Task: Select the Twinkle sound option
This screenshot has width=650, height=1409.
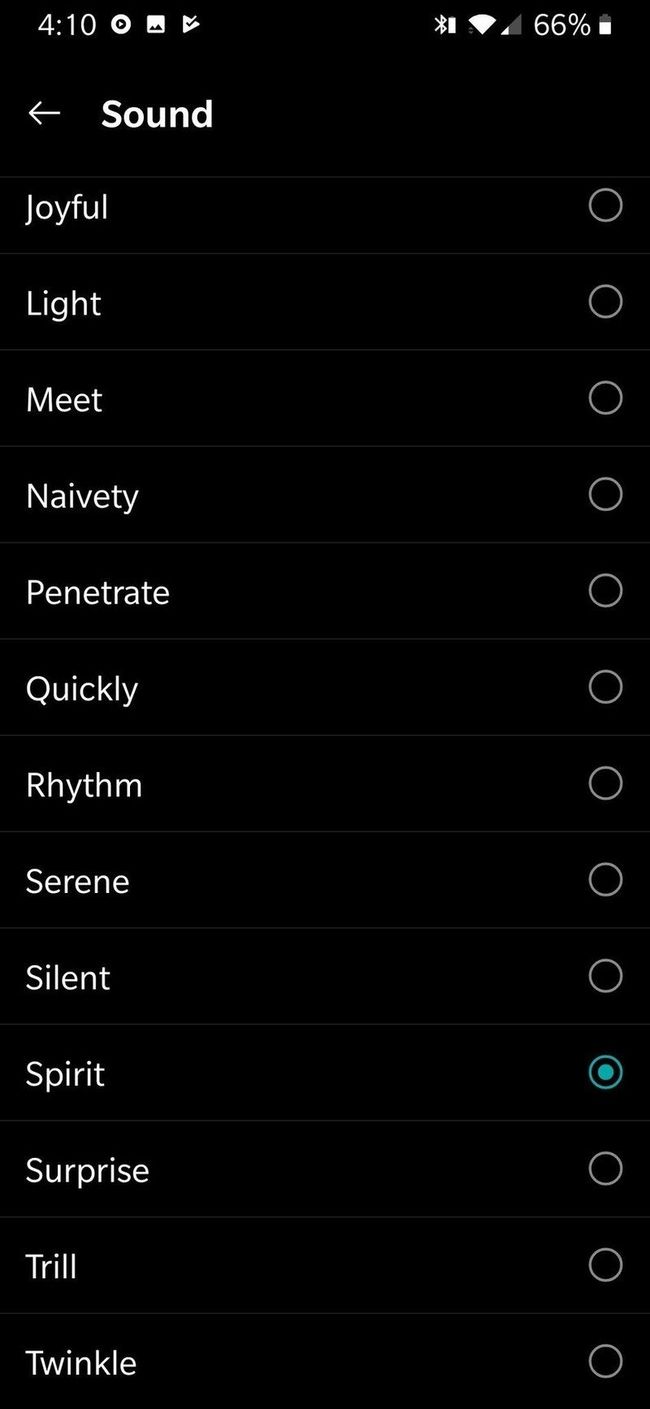Action: [605, 1361]
